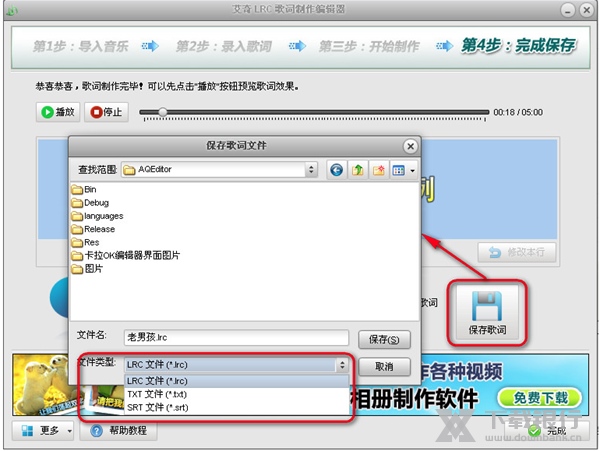This screenshot has width=600, height=451.
Task: Click step 1 导入音乐 in the wizard bar
Action: 80,47
